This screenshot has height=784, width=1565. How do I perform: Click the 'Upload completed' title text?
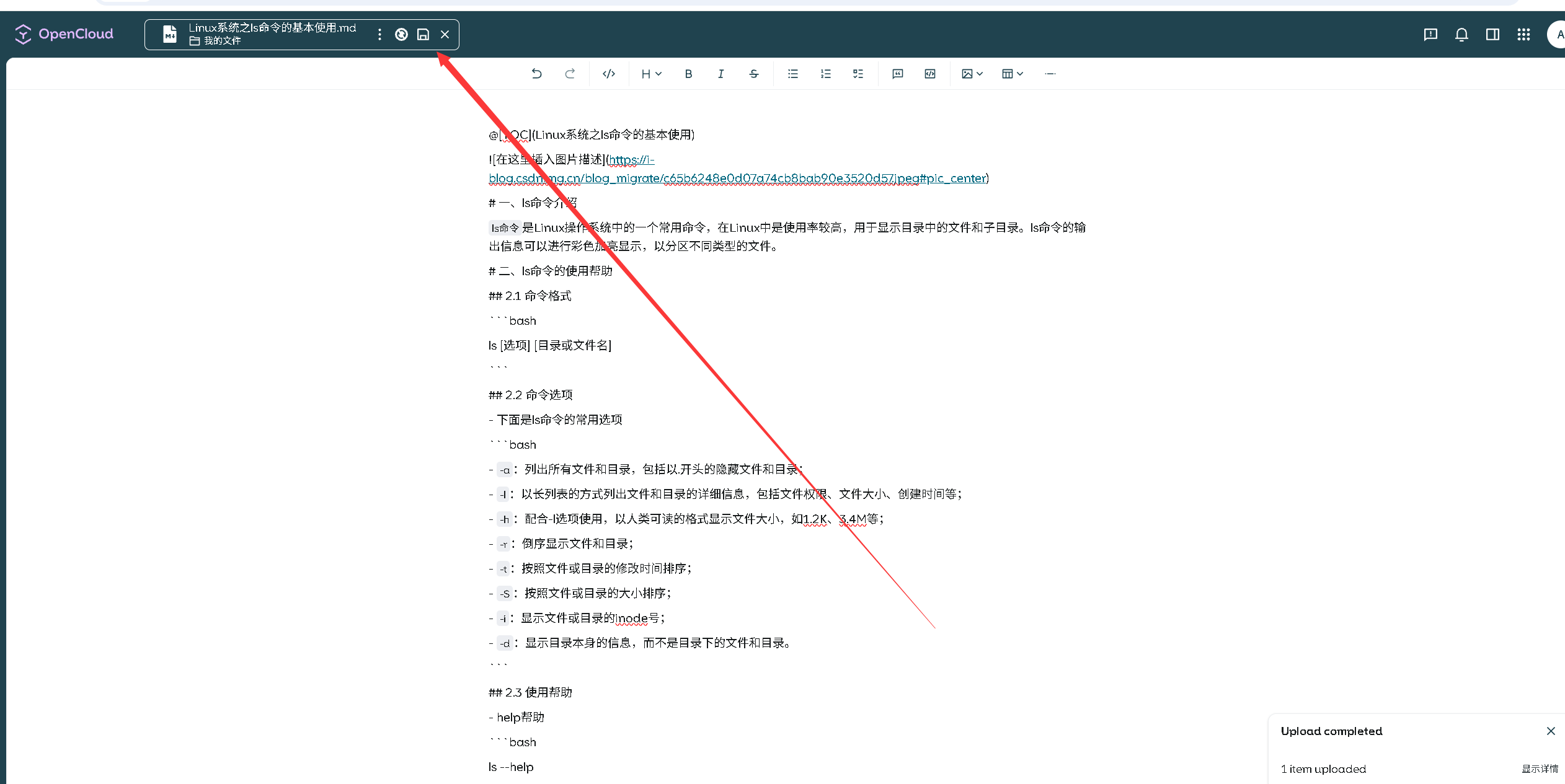pyautogui.click(x=1331, y=731)
